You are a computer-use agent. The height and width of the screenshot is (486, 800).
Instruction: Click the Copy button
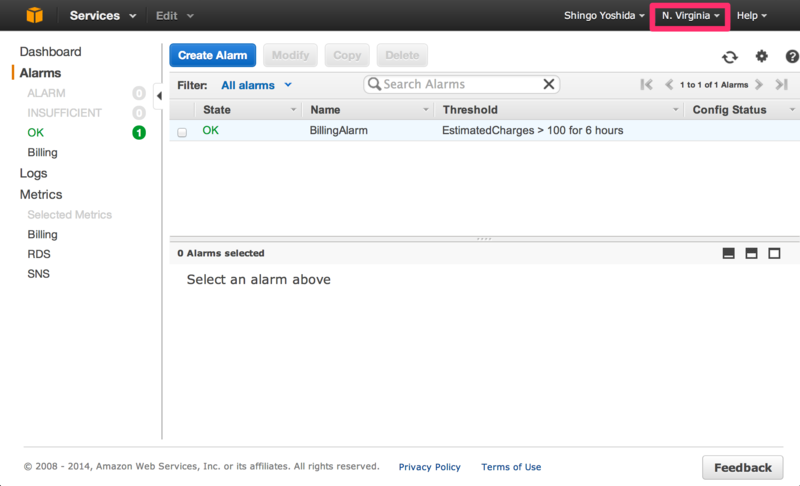coord(347,55)
